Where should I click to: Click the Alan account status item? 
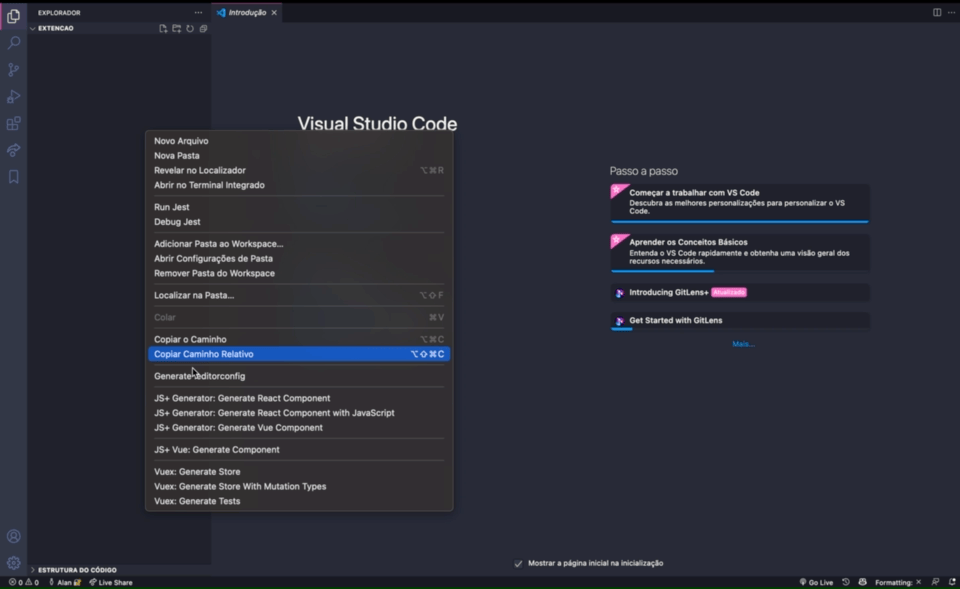pos(65,582)
